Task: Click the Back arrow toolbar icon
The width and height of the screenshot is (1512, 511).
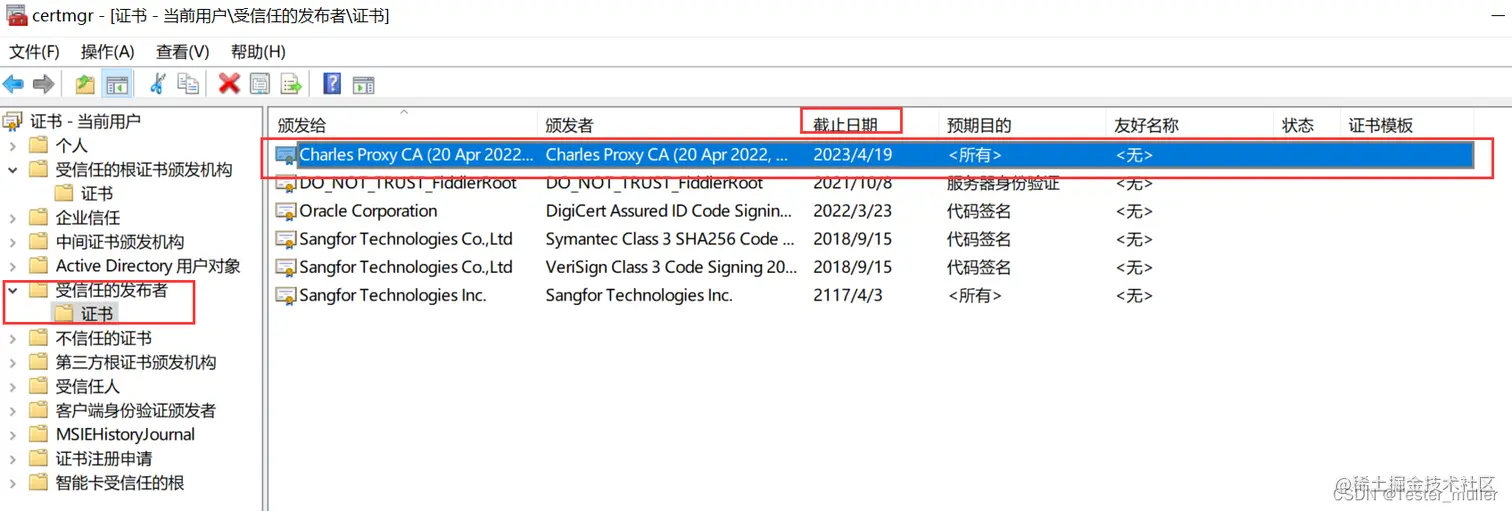Action: point(13,84)
